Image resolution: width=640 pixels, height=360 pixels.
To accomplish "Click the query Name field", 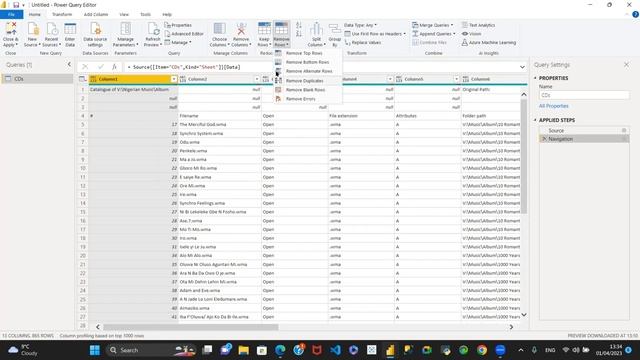I will pos(584,95).
